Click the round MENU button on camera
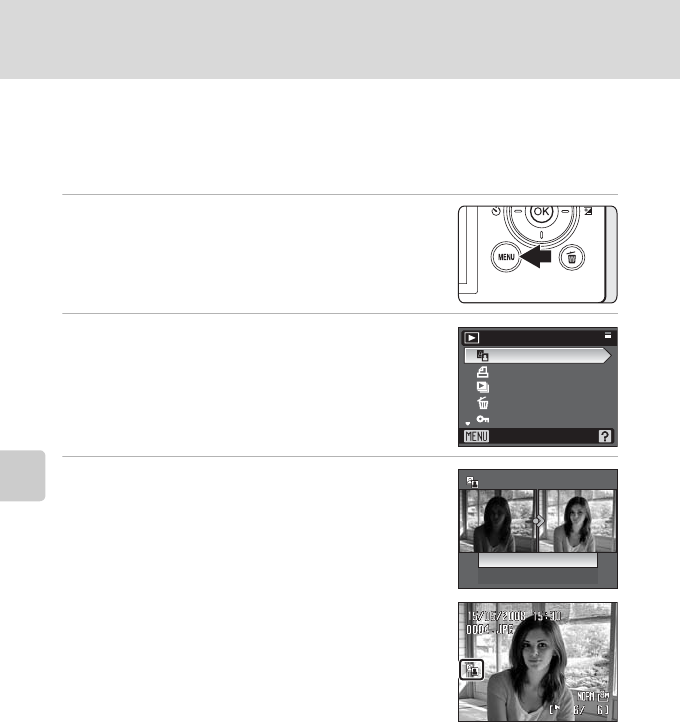 point(506,257)
